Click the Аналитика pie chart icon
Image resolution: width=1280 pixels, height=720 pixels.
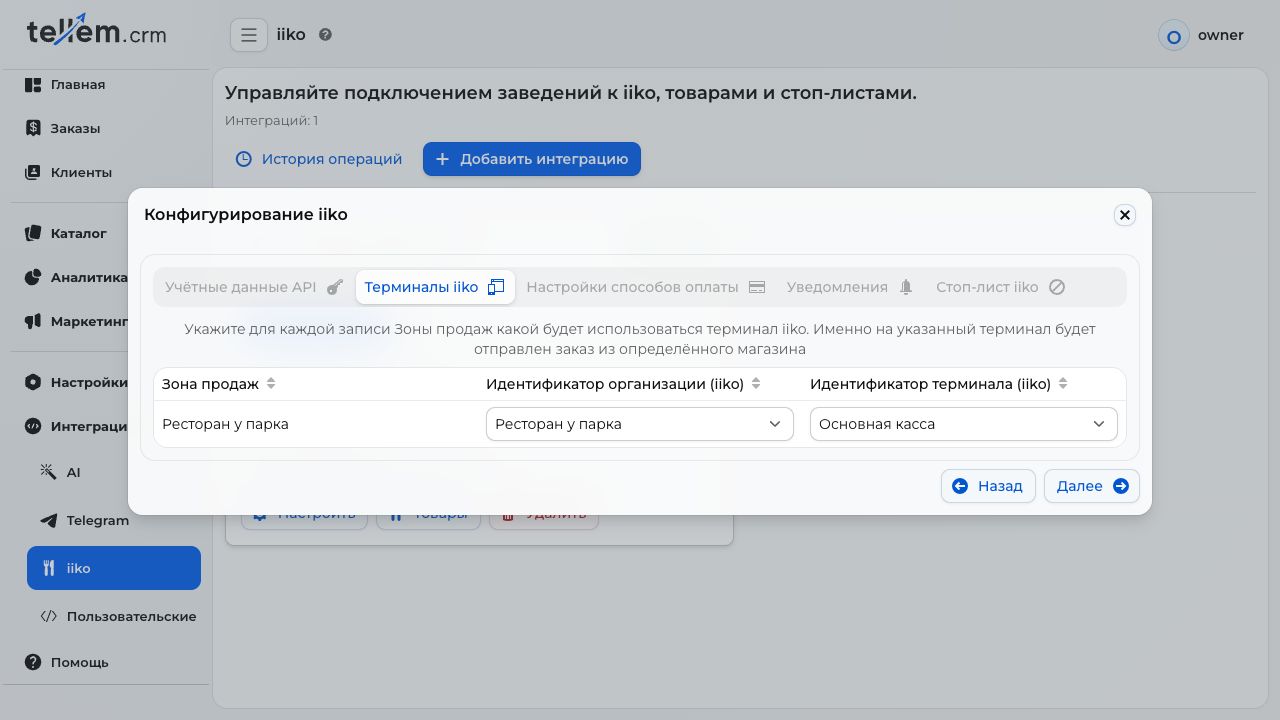point(33,277)
